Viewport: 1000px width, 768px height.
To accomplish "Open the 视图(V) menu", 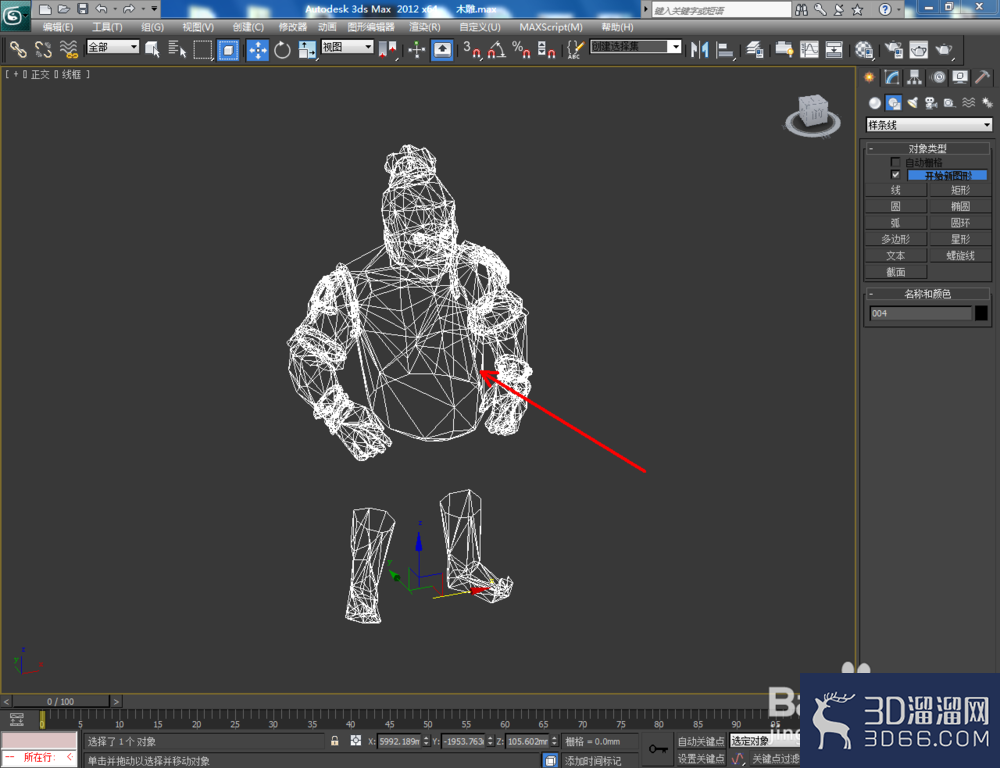I will (198, 27).
